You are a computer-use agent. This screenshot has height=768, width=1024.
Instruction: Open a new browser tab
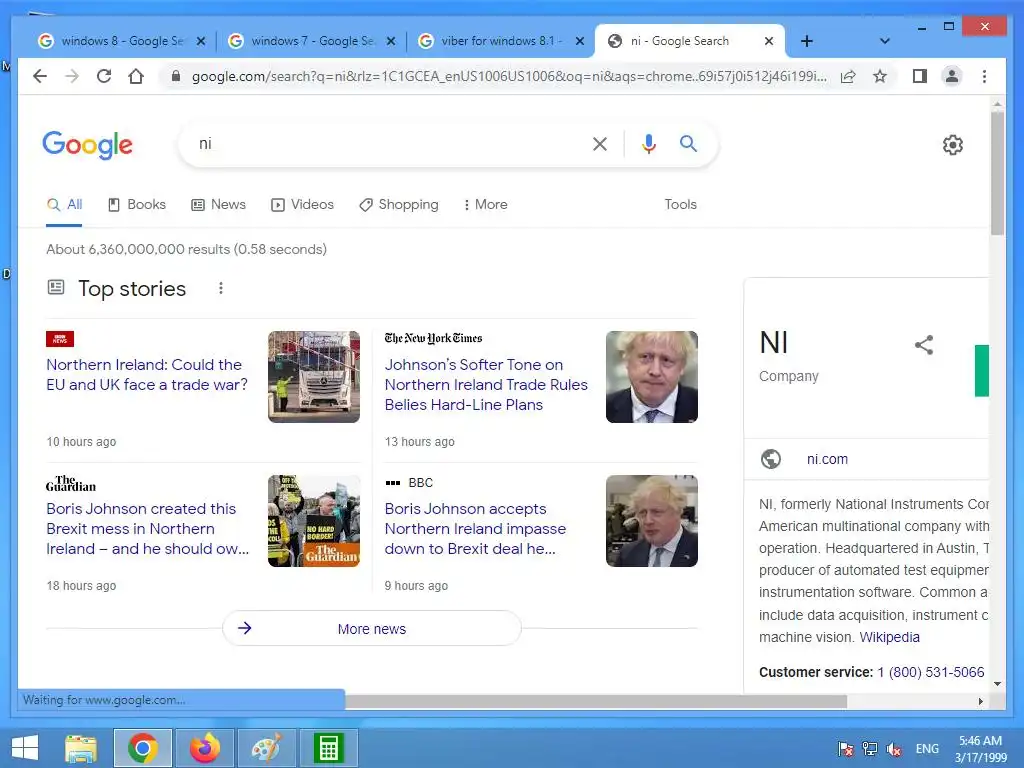click(807, 41)
